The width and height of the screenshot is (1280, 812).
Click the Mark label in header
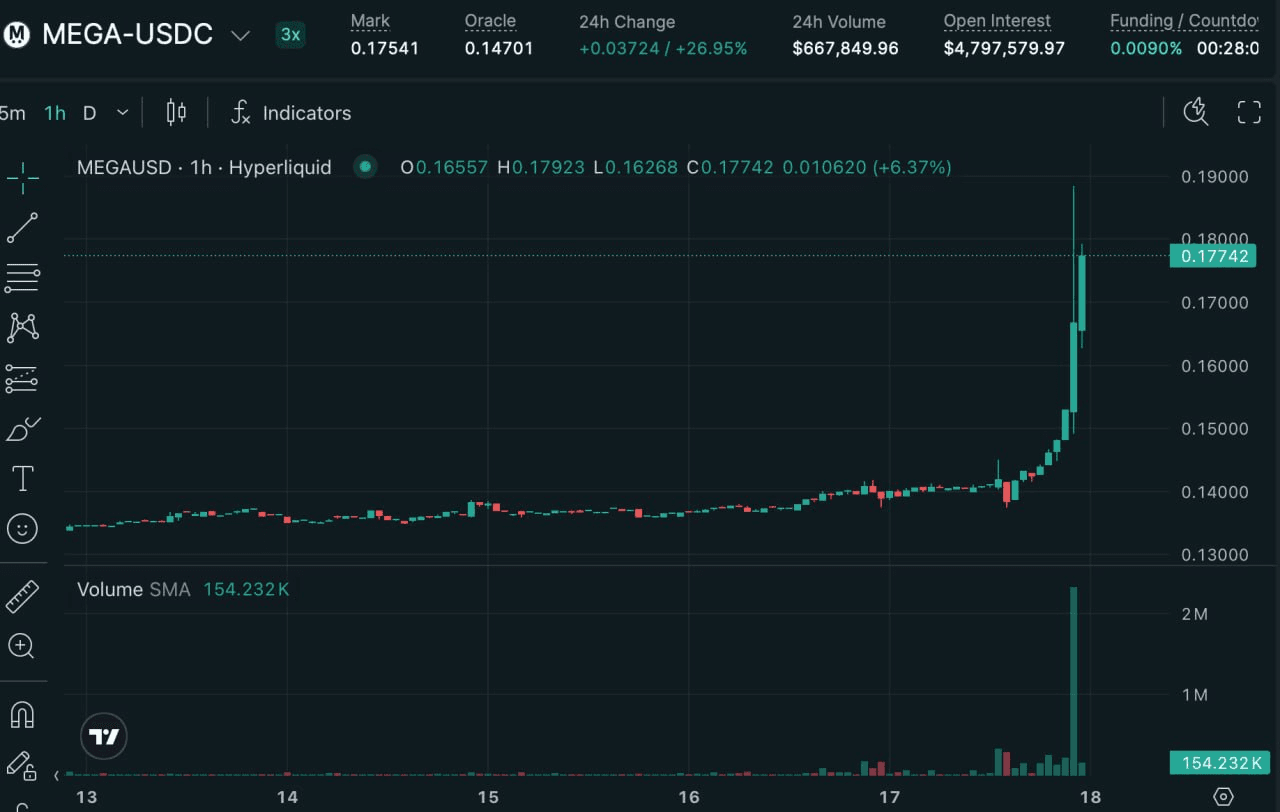[370, 21]
